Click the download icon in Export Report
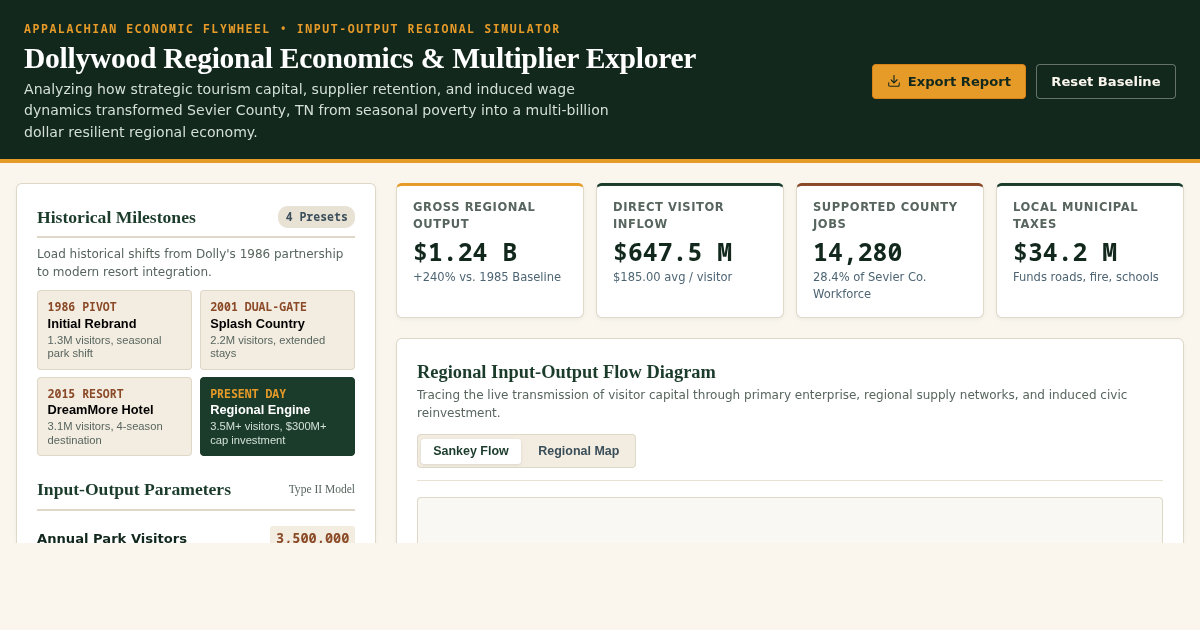The height and width of the screenshot is (630, 1200). click(894, 81)
